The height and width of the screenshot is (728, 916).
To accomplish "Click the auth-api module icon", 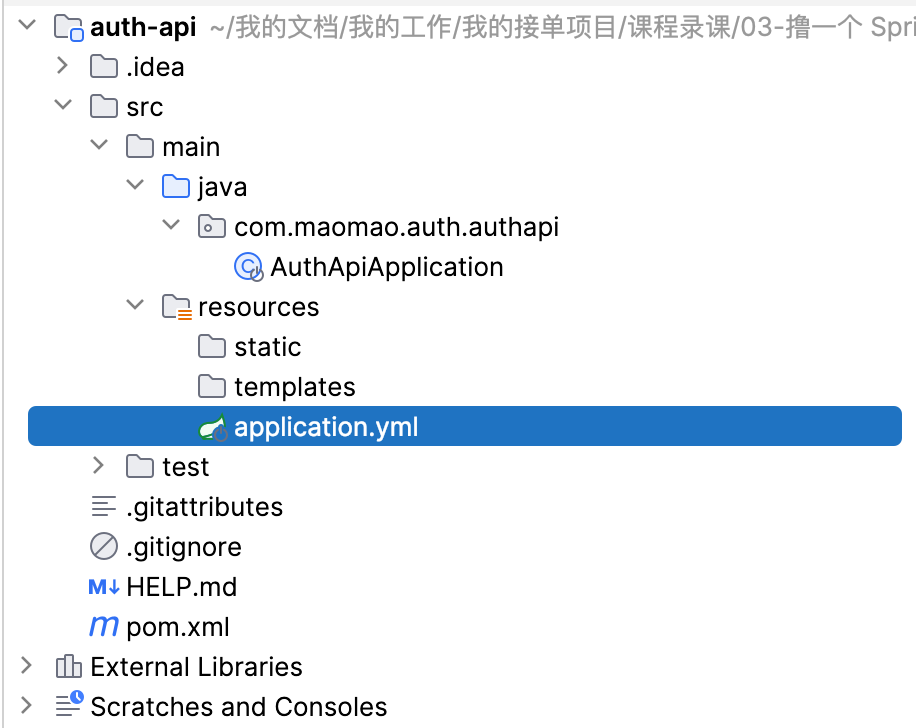I will (x=68, y=27).
